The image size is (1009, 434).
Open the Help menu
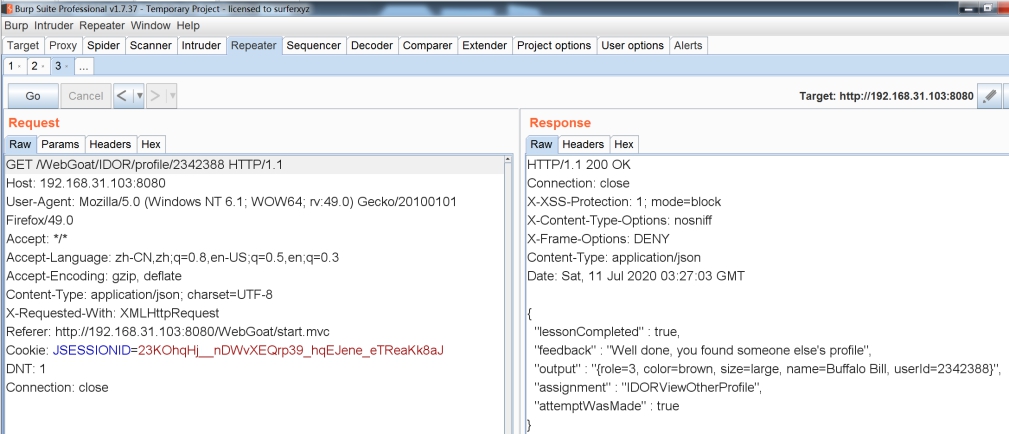pos(188,26)
